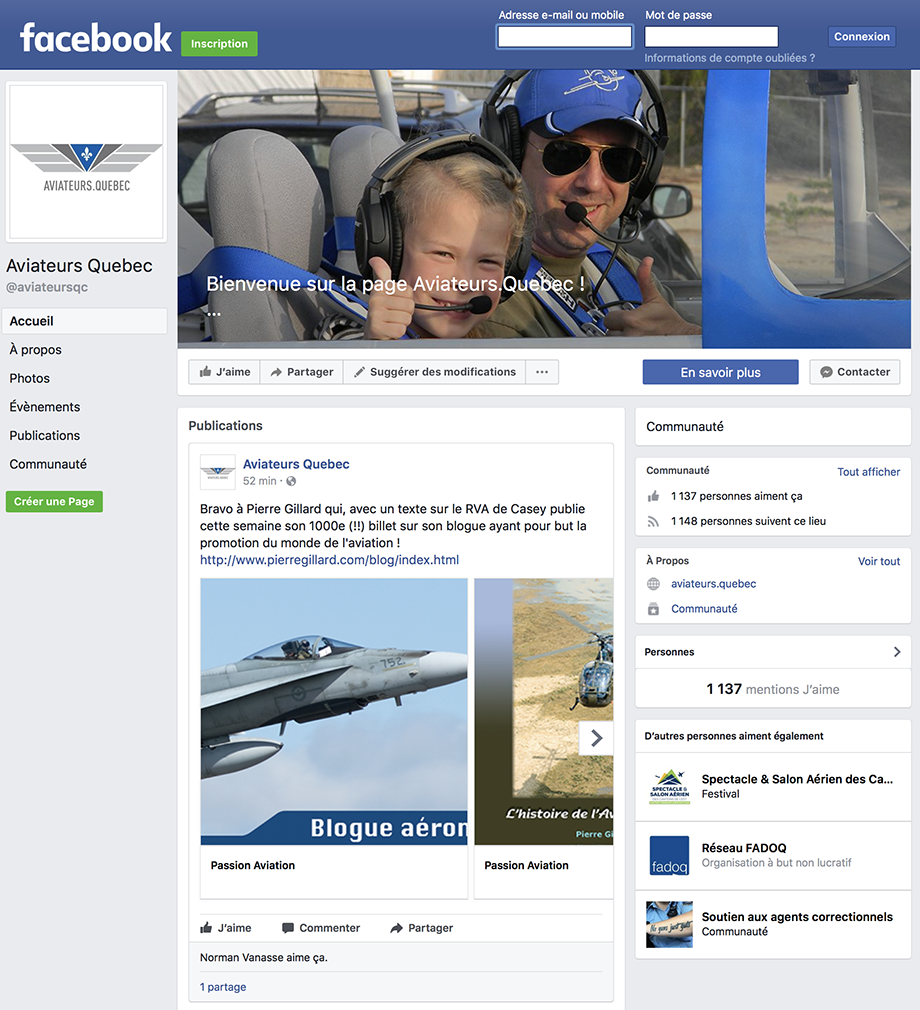Click the Aviateurs Quebec post avatar icon
This screenshot has width=920, height=1010.
pos(218,472)
